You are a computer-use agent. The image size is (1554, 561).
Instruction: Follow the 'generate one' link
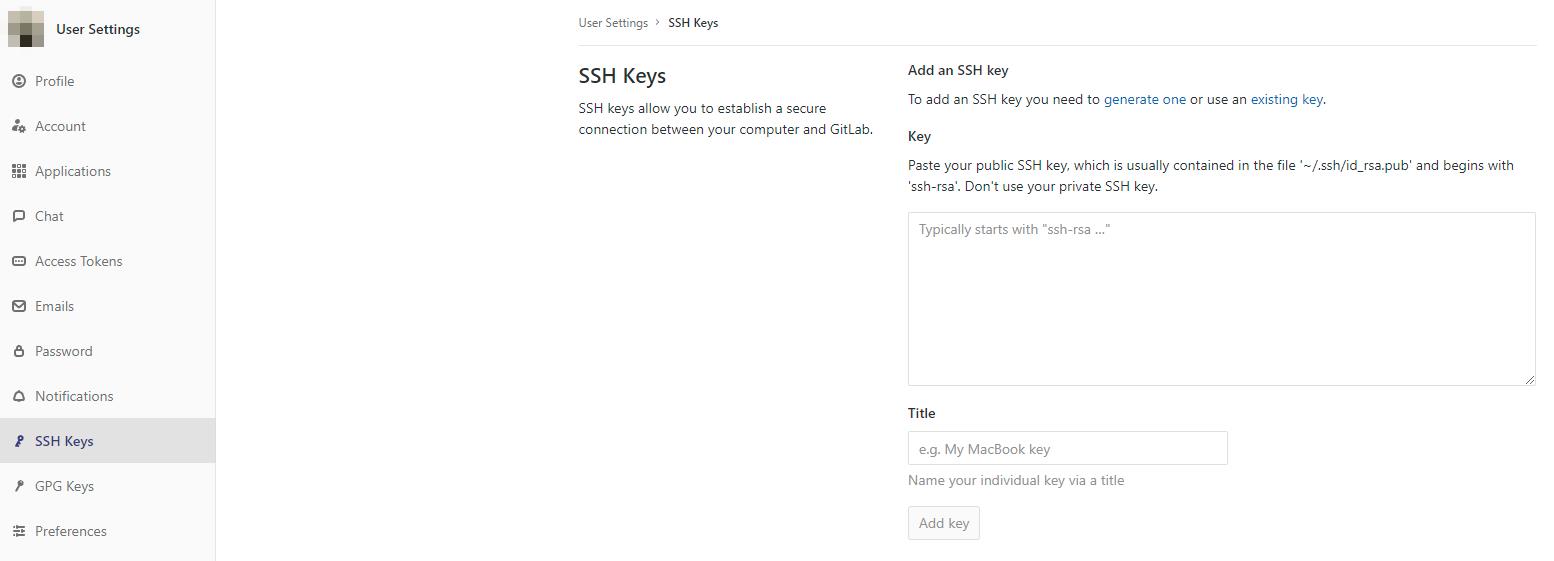point(1144,99)
